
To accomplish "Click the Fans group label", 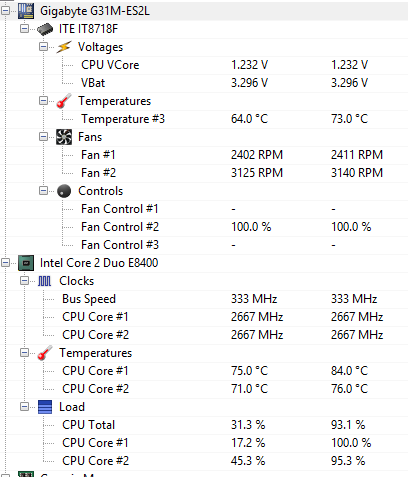I will (90, 137).
